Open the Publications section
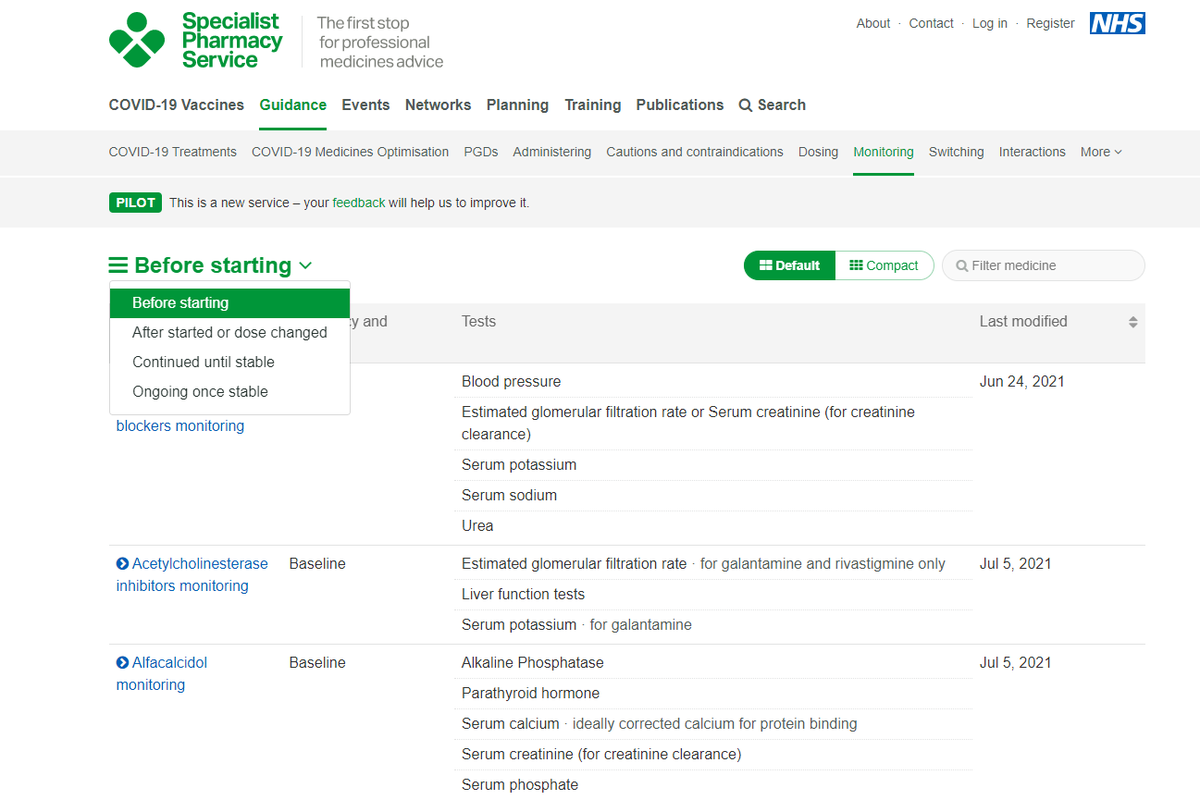The width and height of the screenshot is (1200, 800). (680, 105)
